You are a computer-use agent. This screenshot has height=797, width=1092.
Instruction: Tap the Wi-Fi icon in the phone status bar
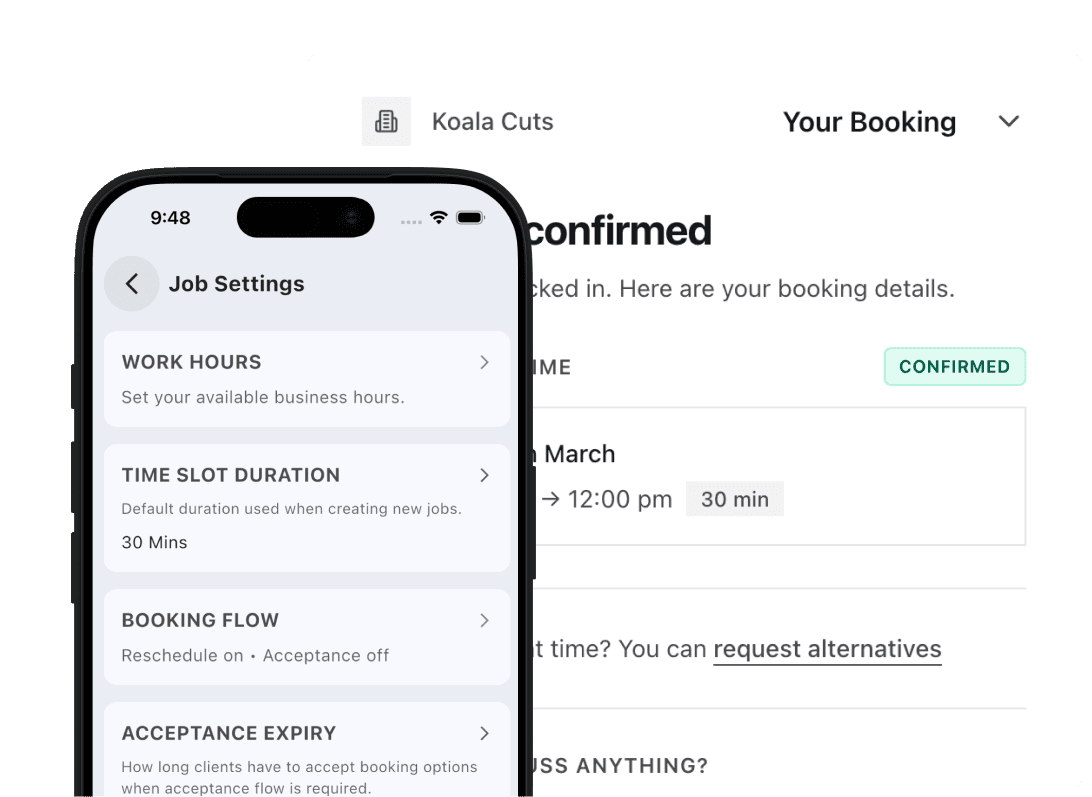point(438,217)
